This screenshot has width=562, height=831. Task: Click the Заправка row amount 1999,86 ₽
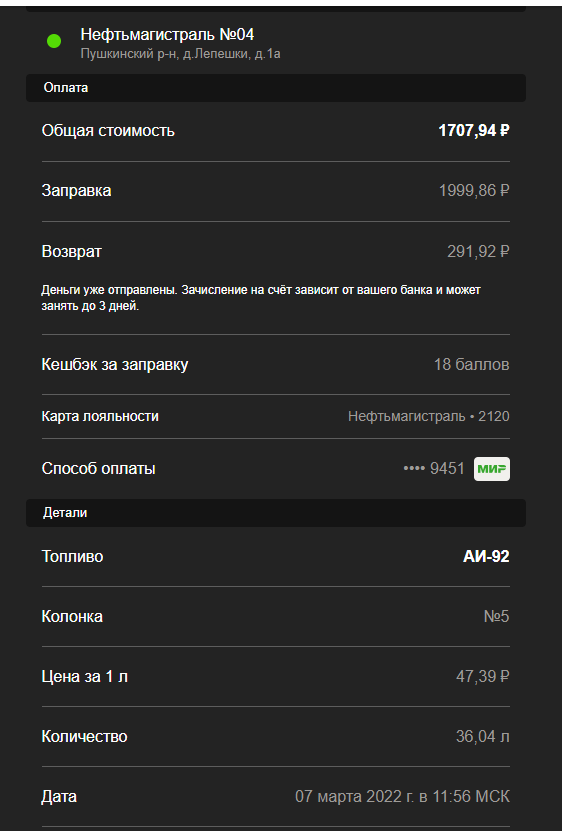tap(474, 190)
